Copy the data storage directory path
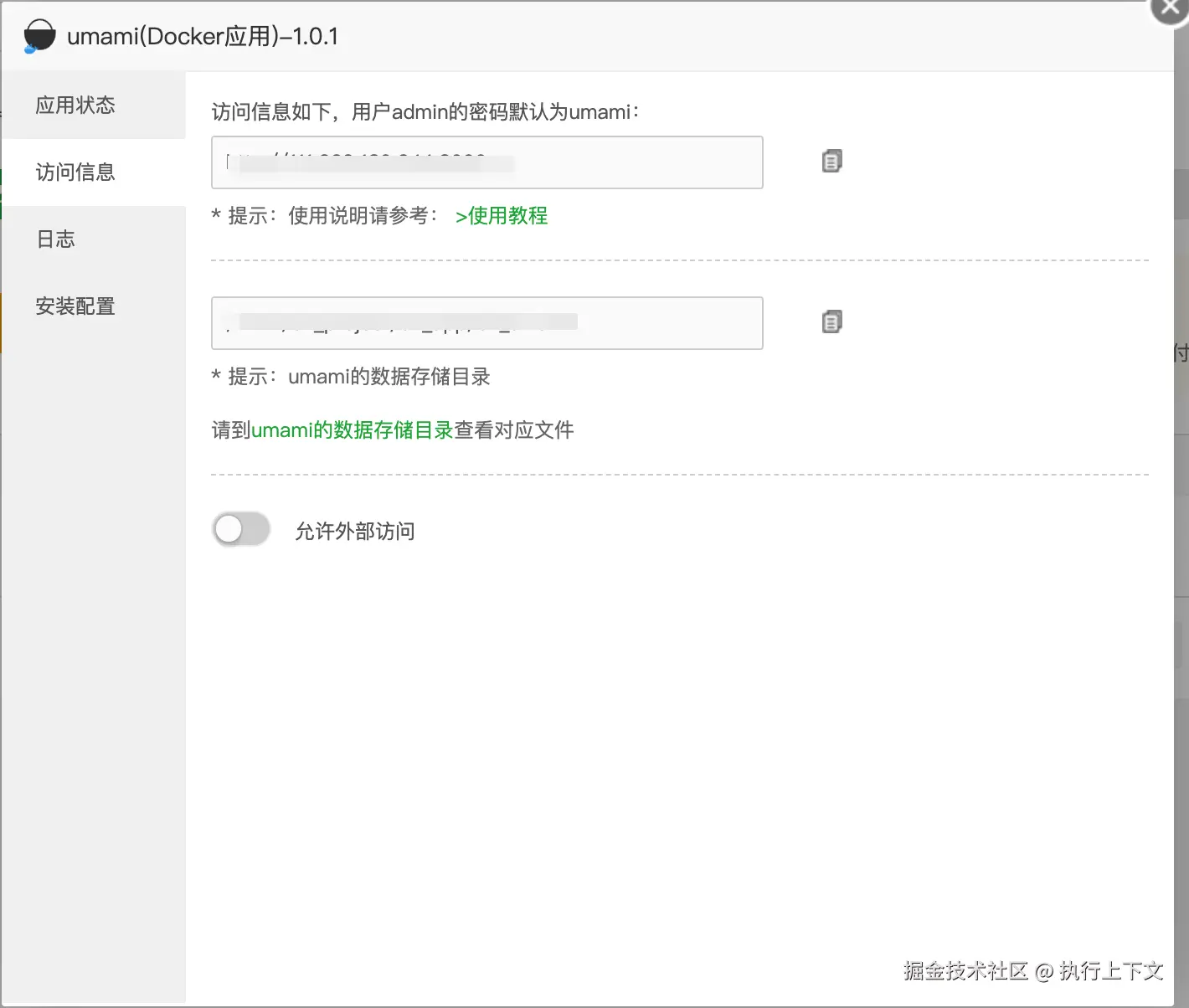Screen dimensions: 1189x1008 pos(831,322)
